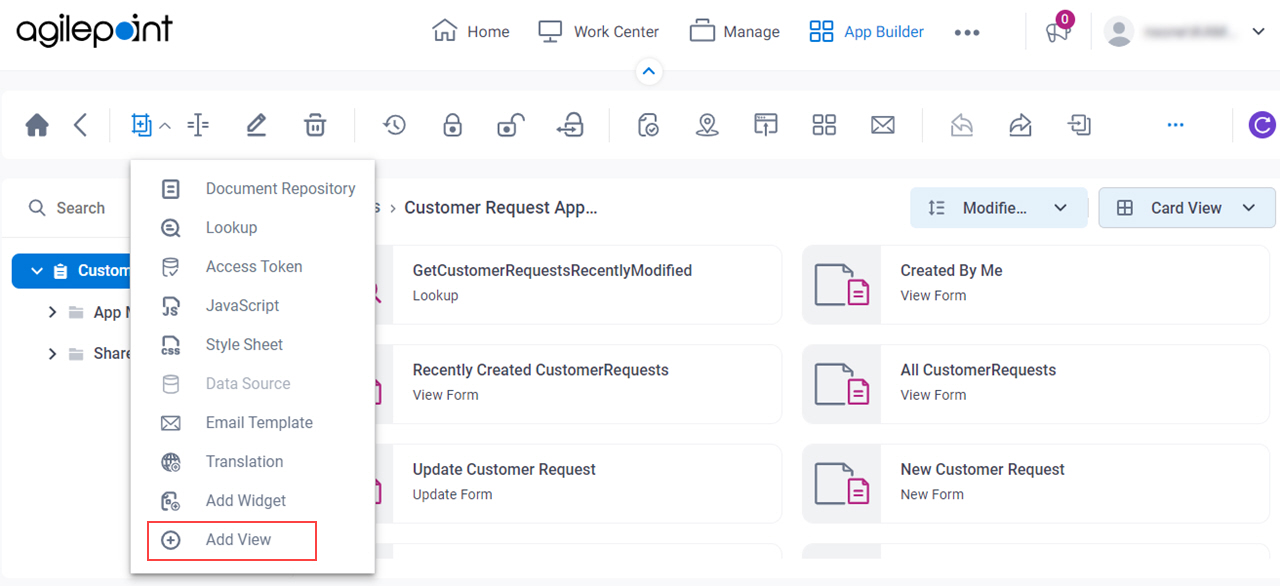Click the locked padlock toolbar icon

pos(452,125)
